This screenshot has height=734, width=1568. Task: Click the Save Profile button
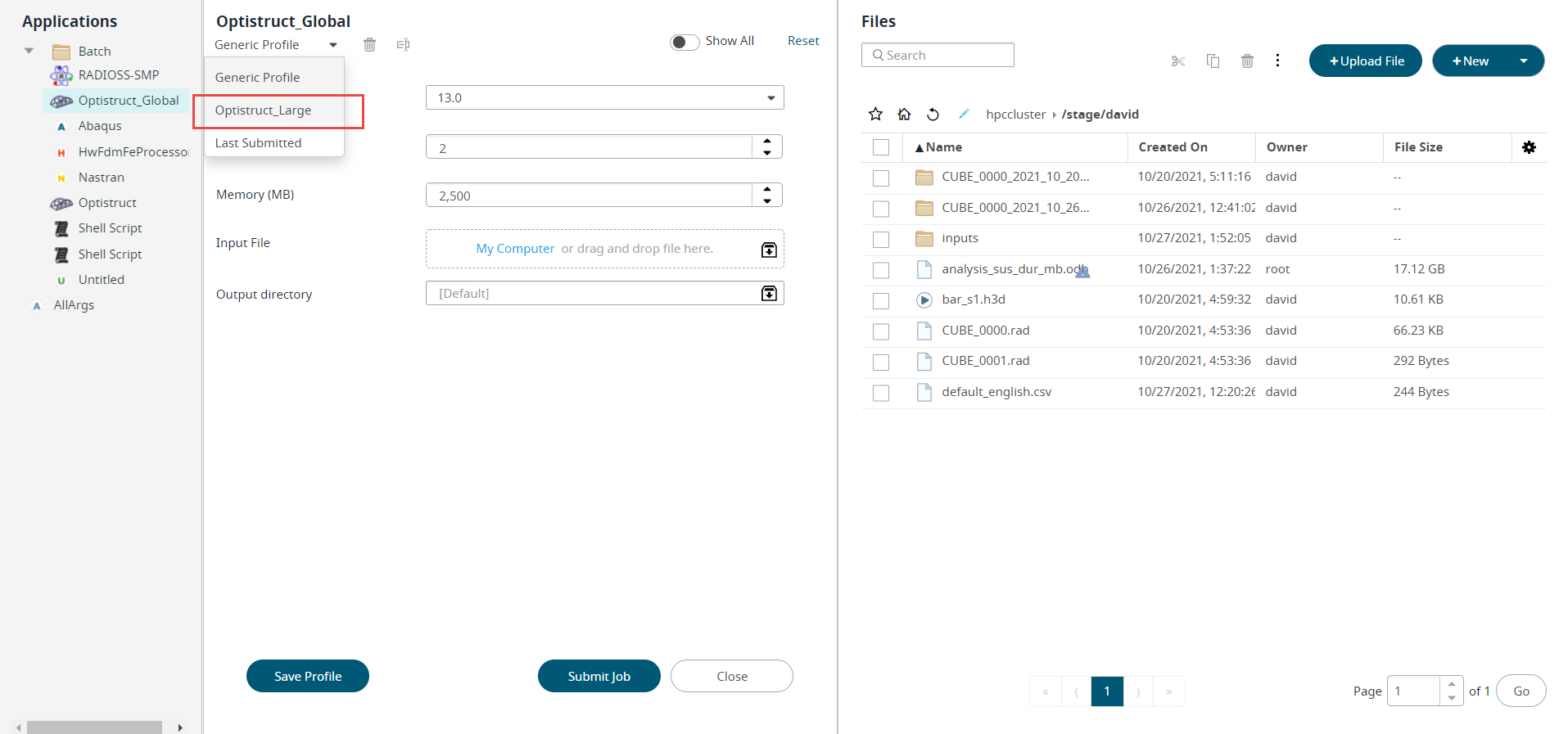coord(308,676)
